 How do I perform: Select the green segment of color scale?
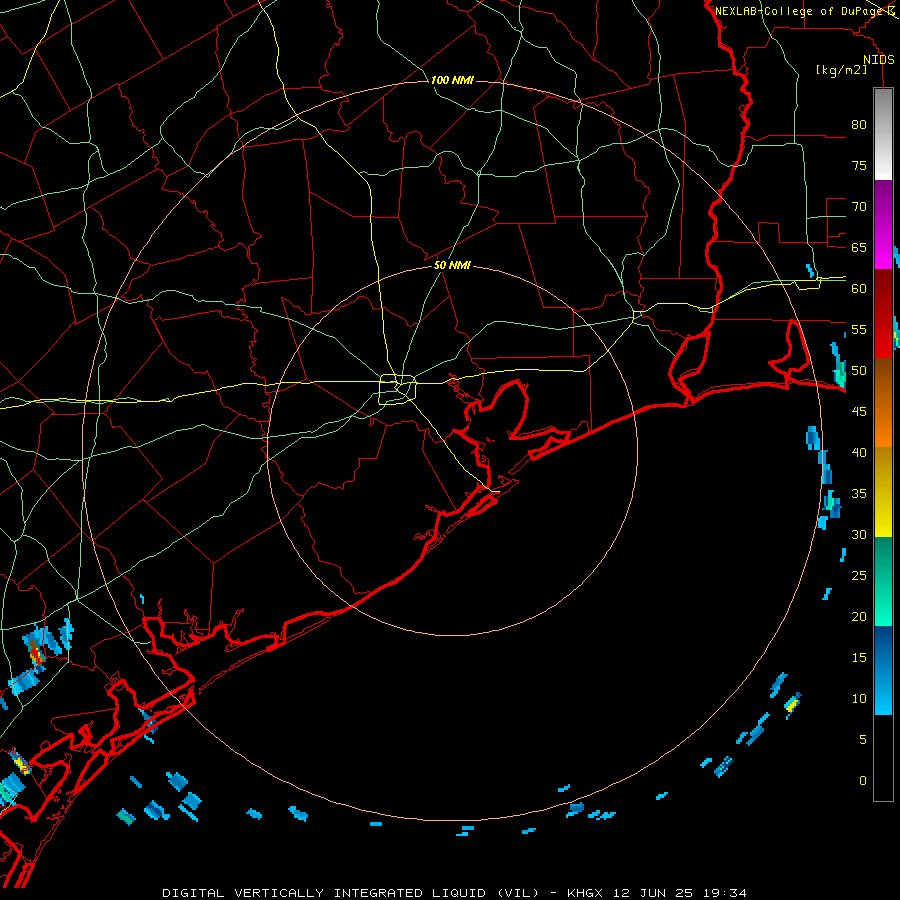pos(883,581)
